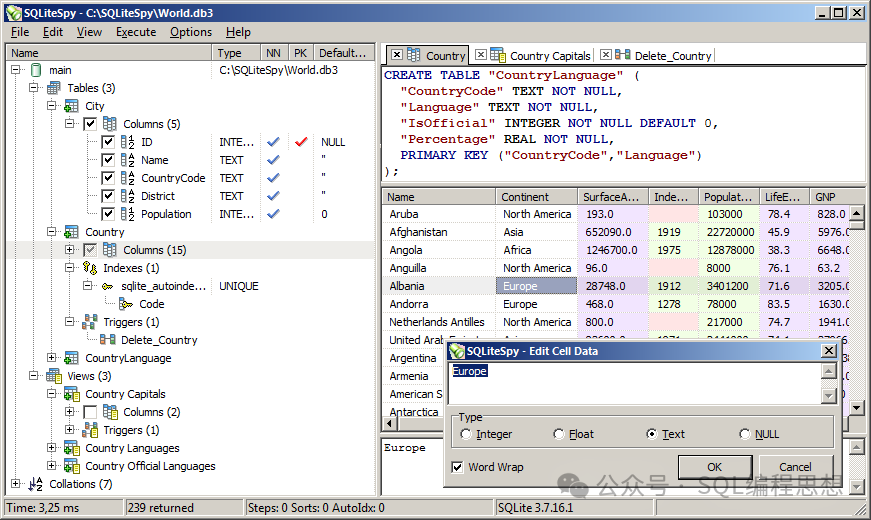Uncheck the CountryCode column checkbox

point(108,178)
